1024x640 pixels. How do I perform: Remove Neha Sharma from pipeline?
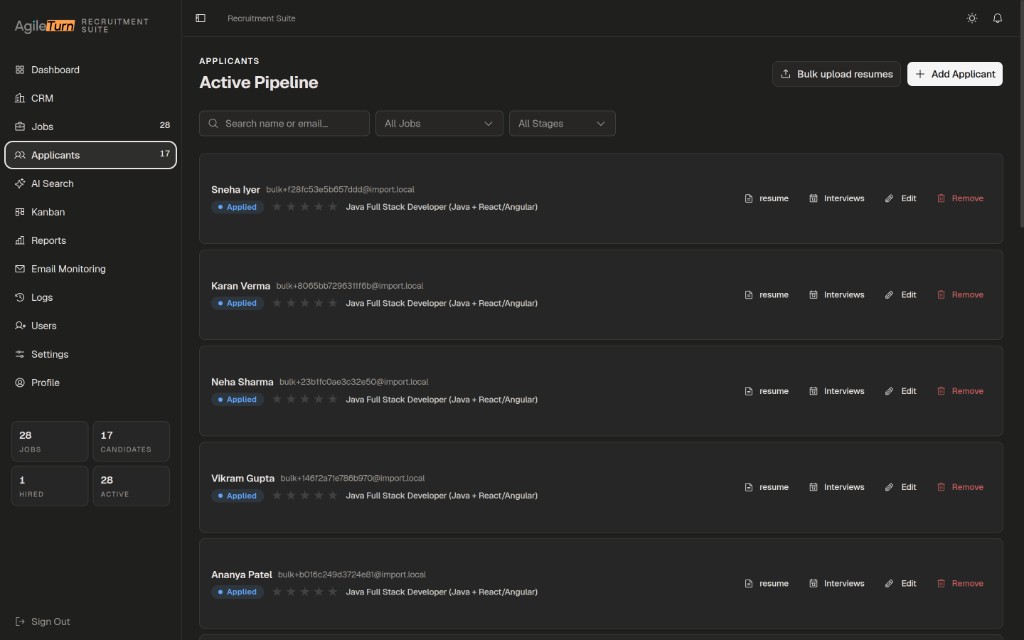click(x=960, y=391)
